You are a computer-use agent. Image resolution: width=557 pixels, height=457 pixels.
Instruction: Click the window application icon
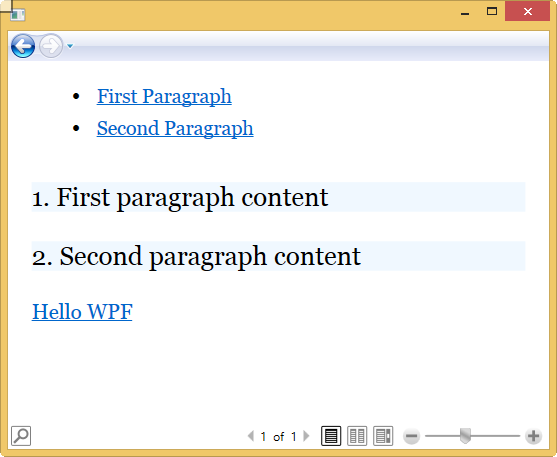17,15
